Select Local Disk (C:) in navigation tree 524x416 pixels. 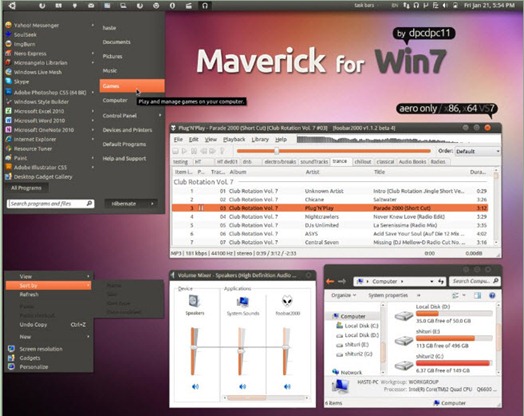pos(357,325)
